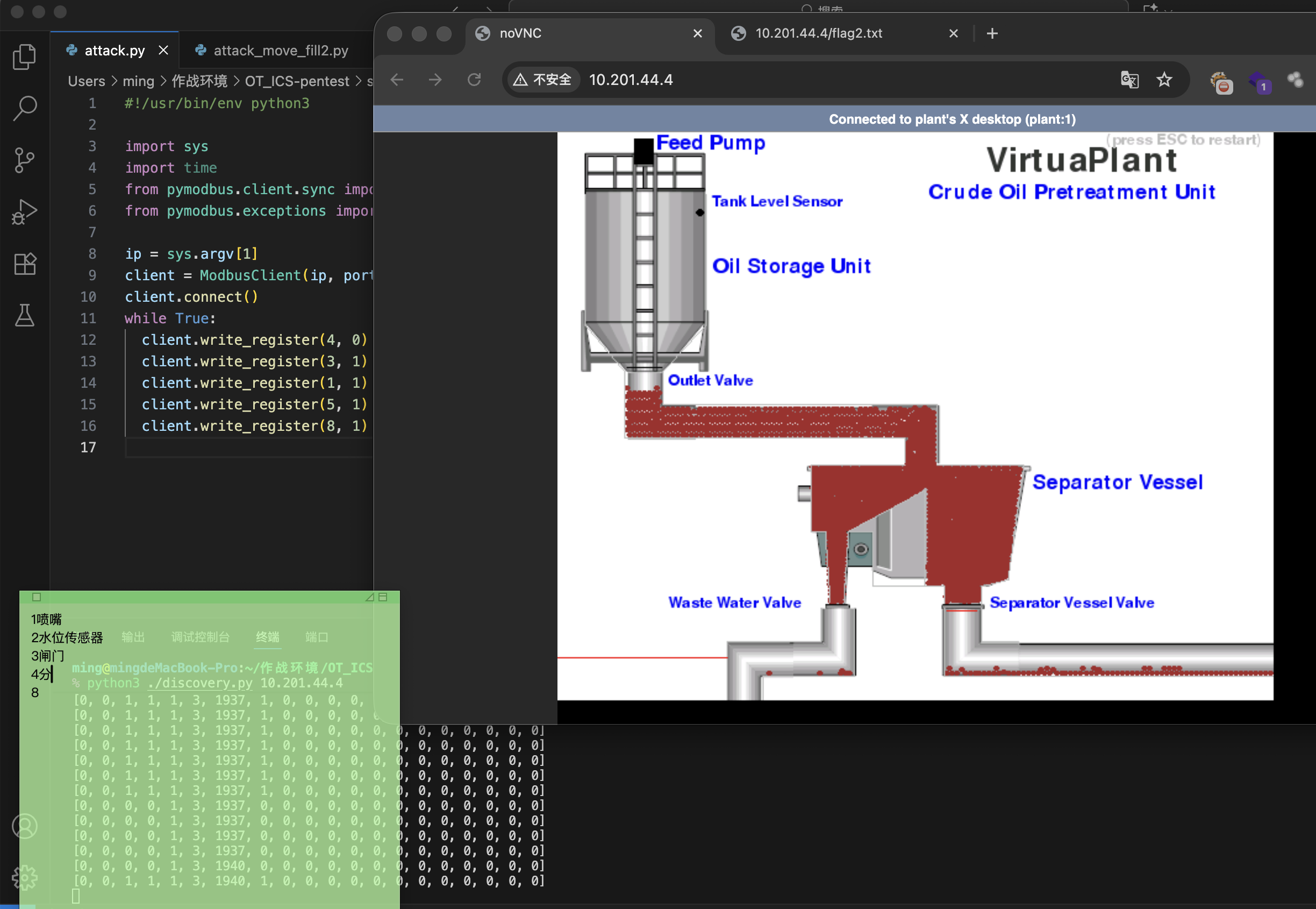Click the Waste Water Valve label
Screen dimensions: 1316x909
(734, 602)
